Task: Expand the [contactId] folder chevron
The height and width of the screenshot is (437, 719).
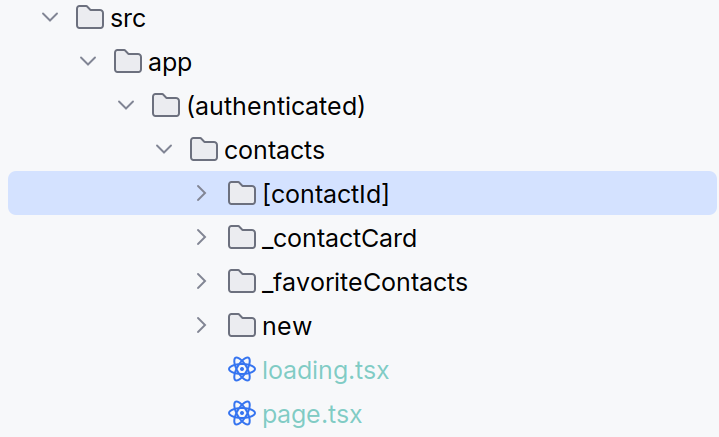Action: [201, 193]
